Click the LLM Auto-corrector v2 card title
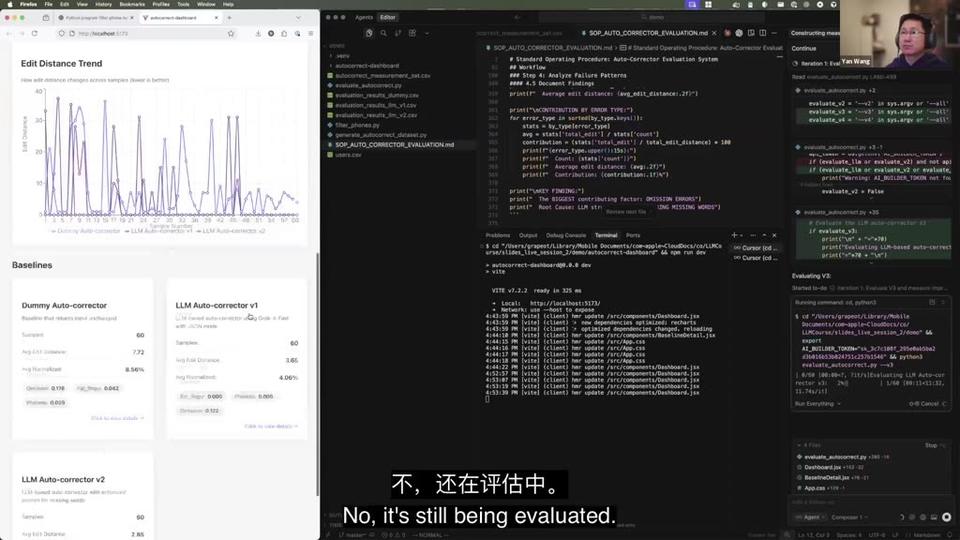The height and width of the screenshot is (540, 960). pos(63,479)
